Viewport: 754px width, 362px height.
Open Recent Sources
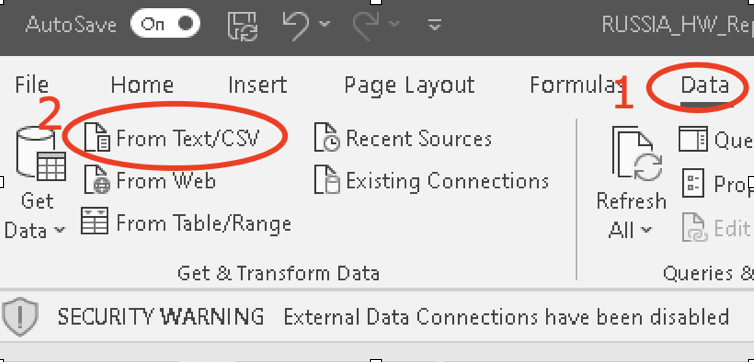(402, 138)
